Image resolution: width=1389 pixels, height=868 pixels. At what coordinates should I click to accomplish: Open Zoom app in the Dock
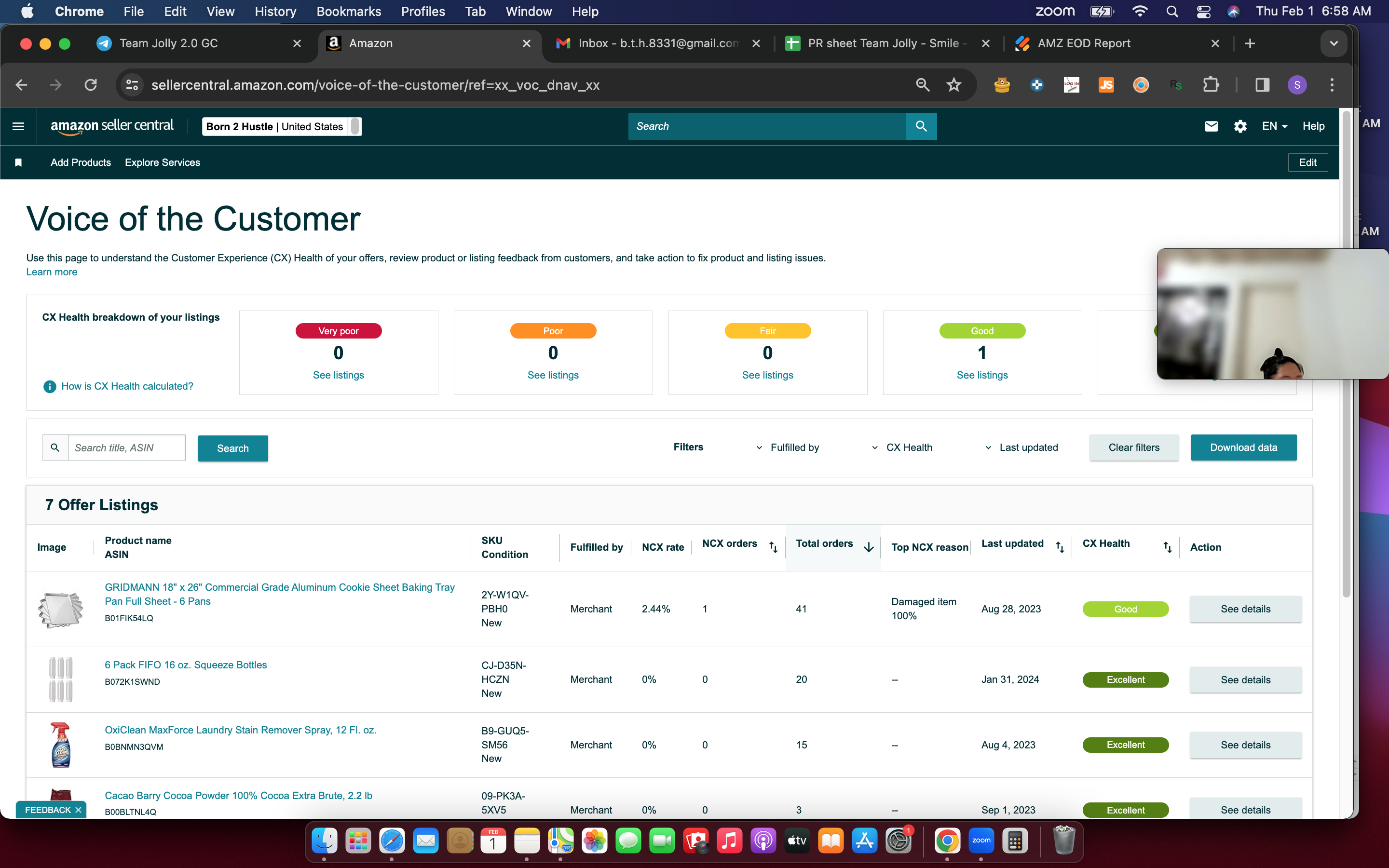(981, 841)
